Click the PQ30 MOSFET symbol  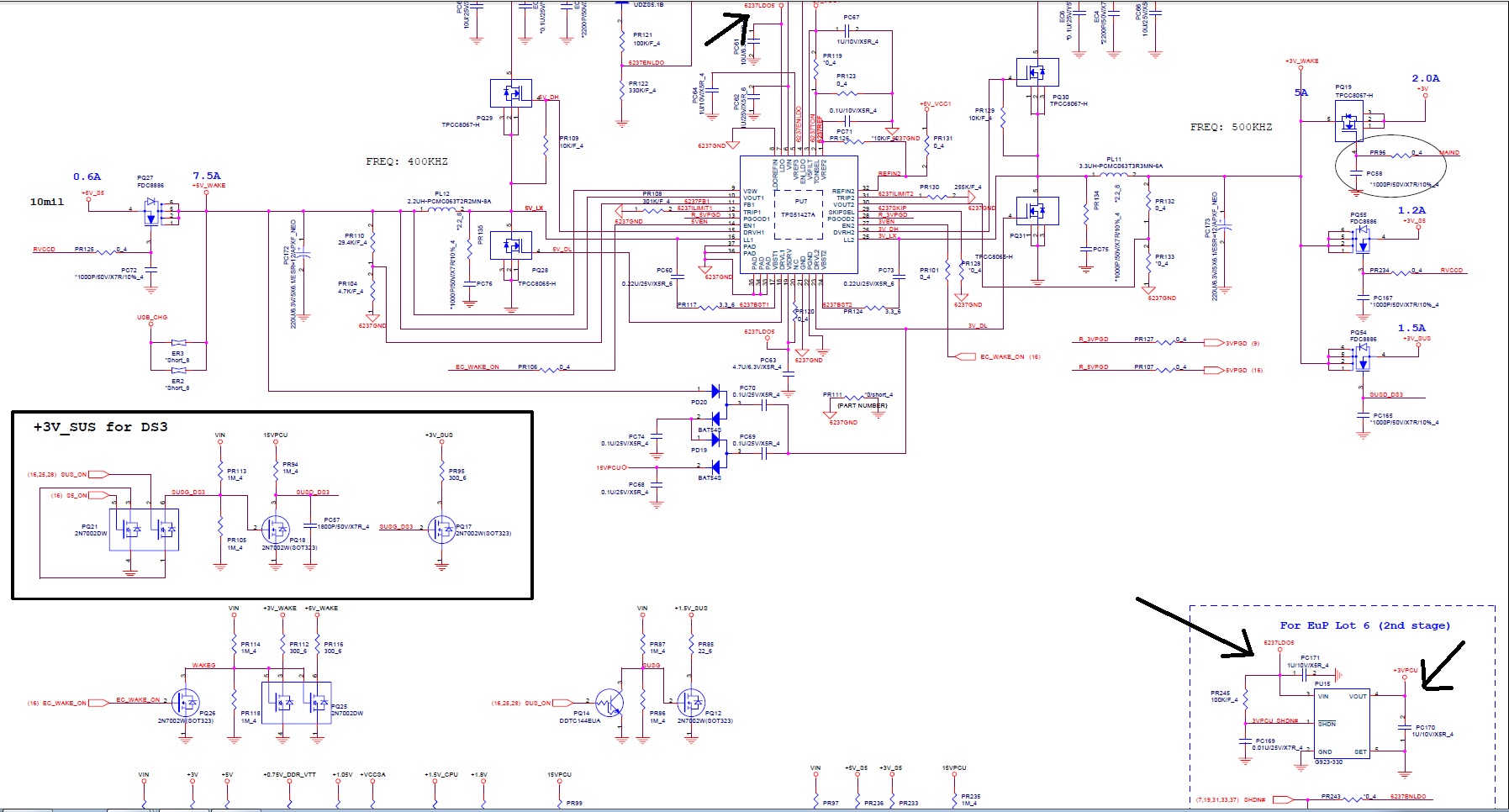tap(1037, 72)
